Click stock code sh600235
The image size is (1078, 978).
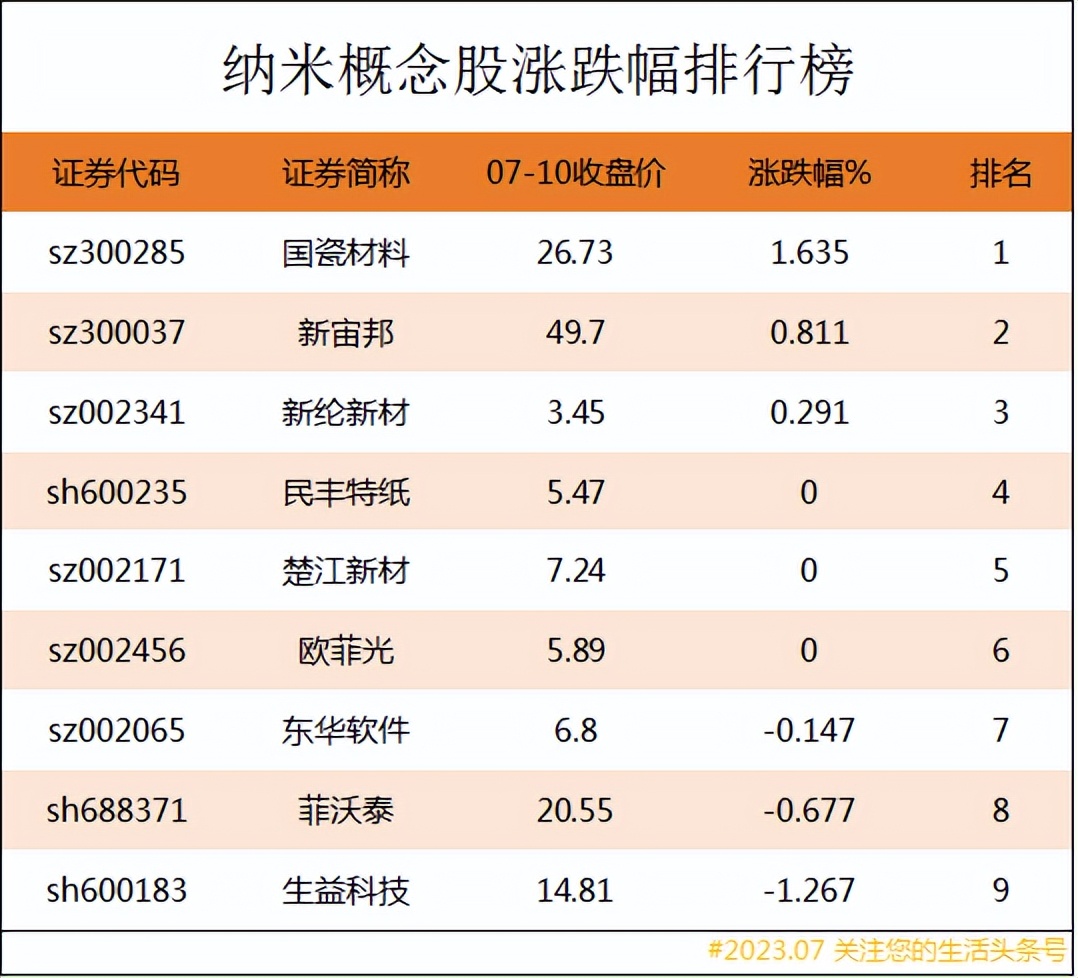[x=115, y=492]
